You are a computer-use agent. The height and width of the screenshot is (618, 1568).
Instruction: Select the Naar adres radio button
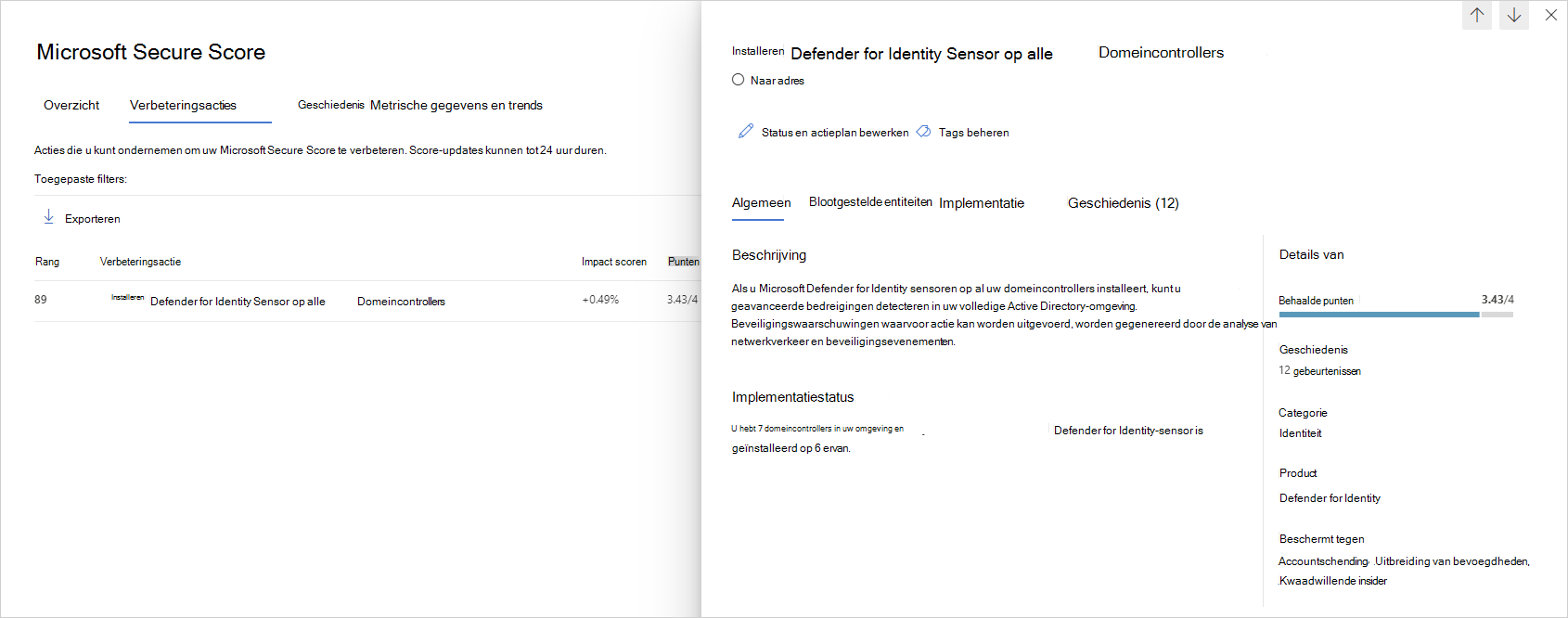(739, 80)
